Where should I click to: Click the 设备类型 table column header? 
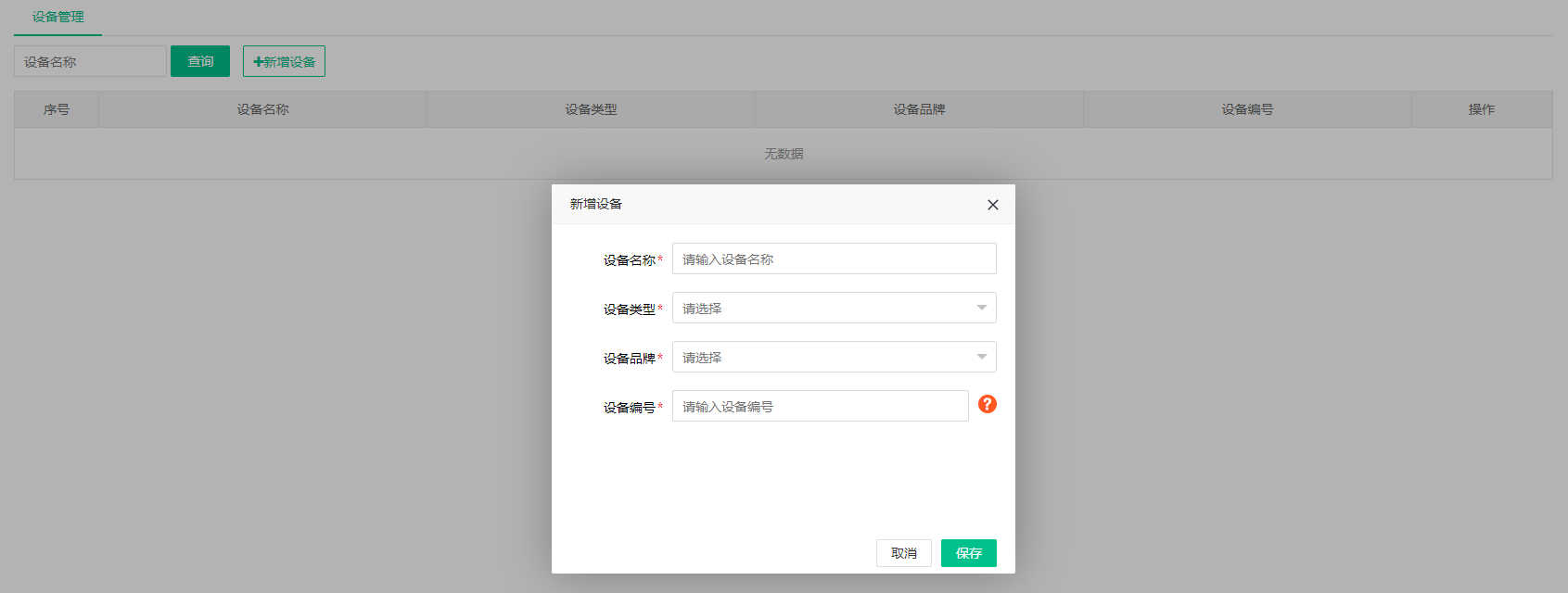591,109
